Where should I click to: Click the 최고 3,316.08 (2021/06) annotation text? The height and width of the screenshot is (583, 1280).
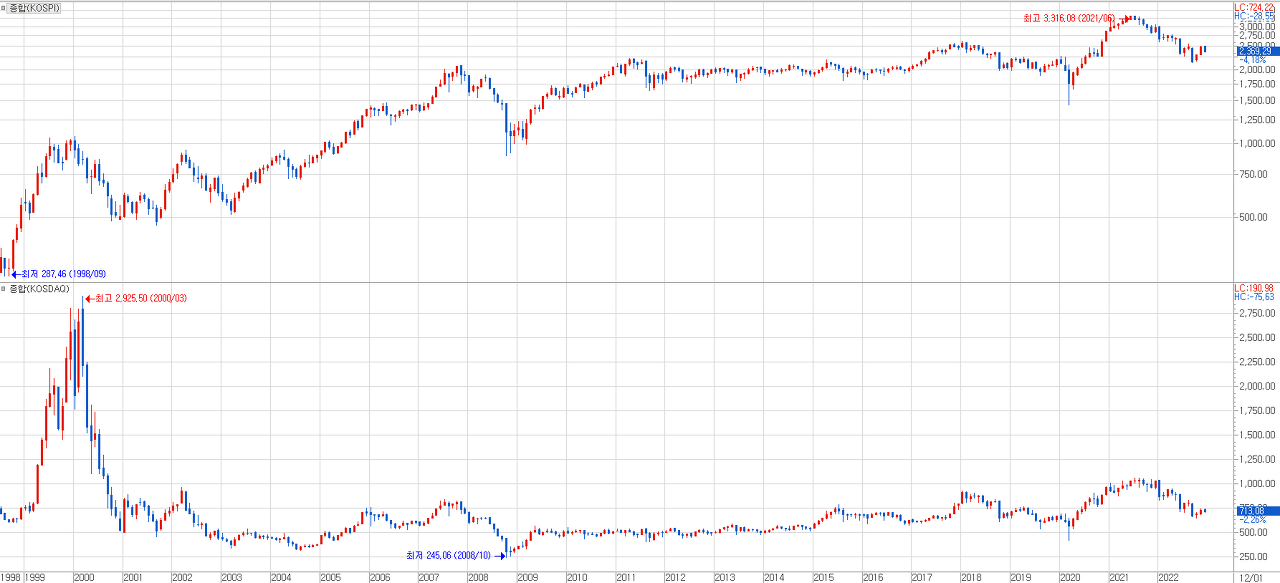pyautogui.click(x=1068, y=18)
